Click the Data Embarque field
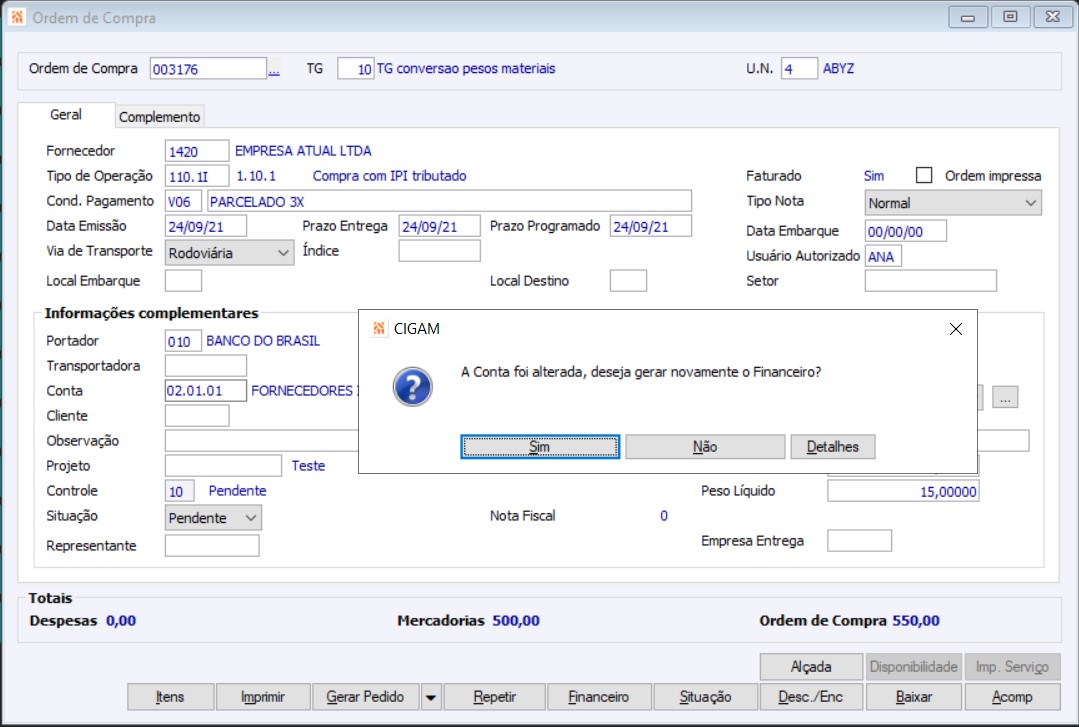Viewport: 1079px width, 727px height. point(906,231)
